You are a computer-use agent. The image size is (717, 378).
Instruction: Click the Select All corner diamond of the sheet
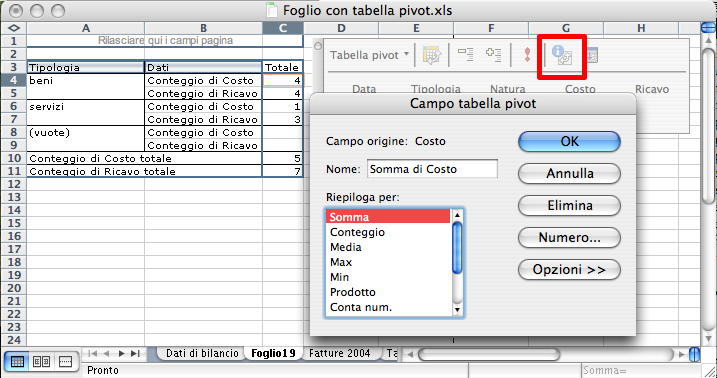tap(14, 28)
